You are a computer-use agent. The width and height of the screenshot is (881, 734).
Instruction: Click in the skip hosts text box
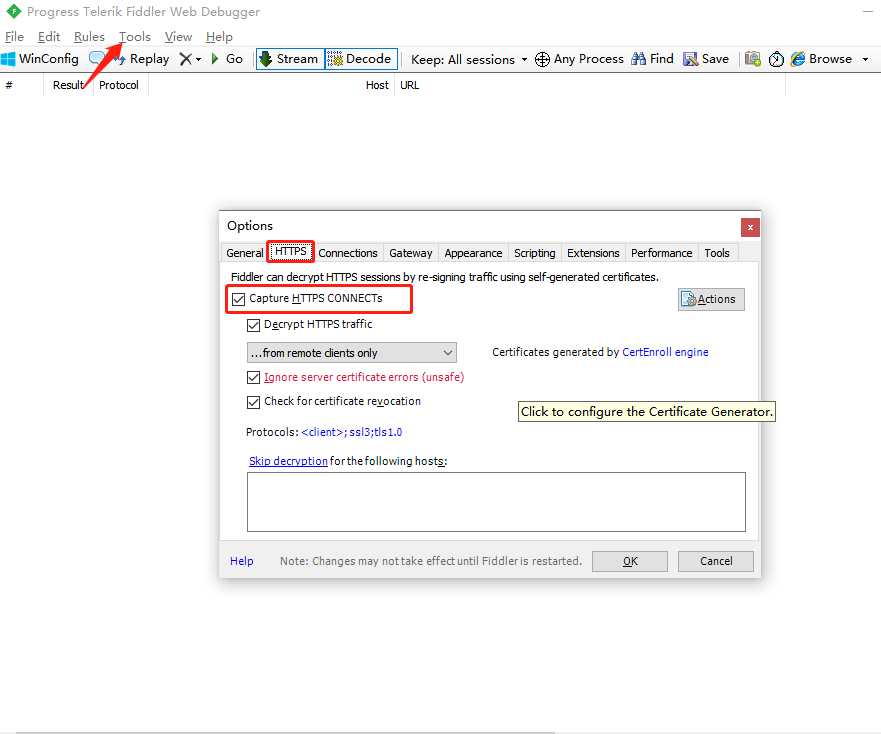click(496, 502)
